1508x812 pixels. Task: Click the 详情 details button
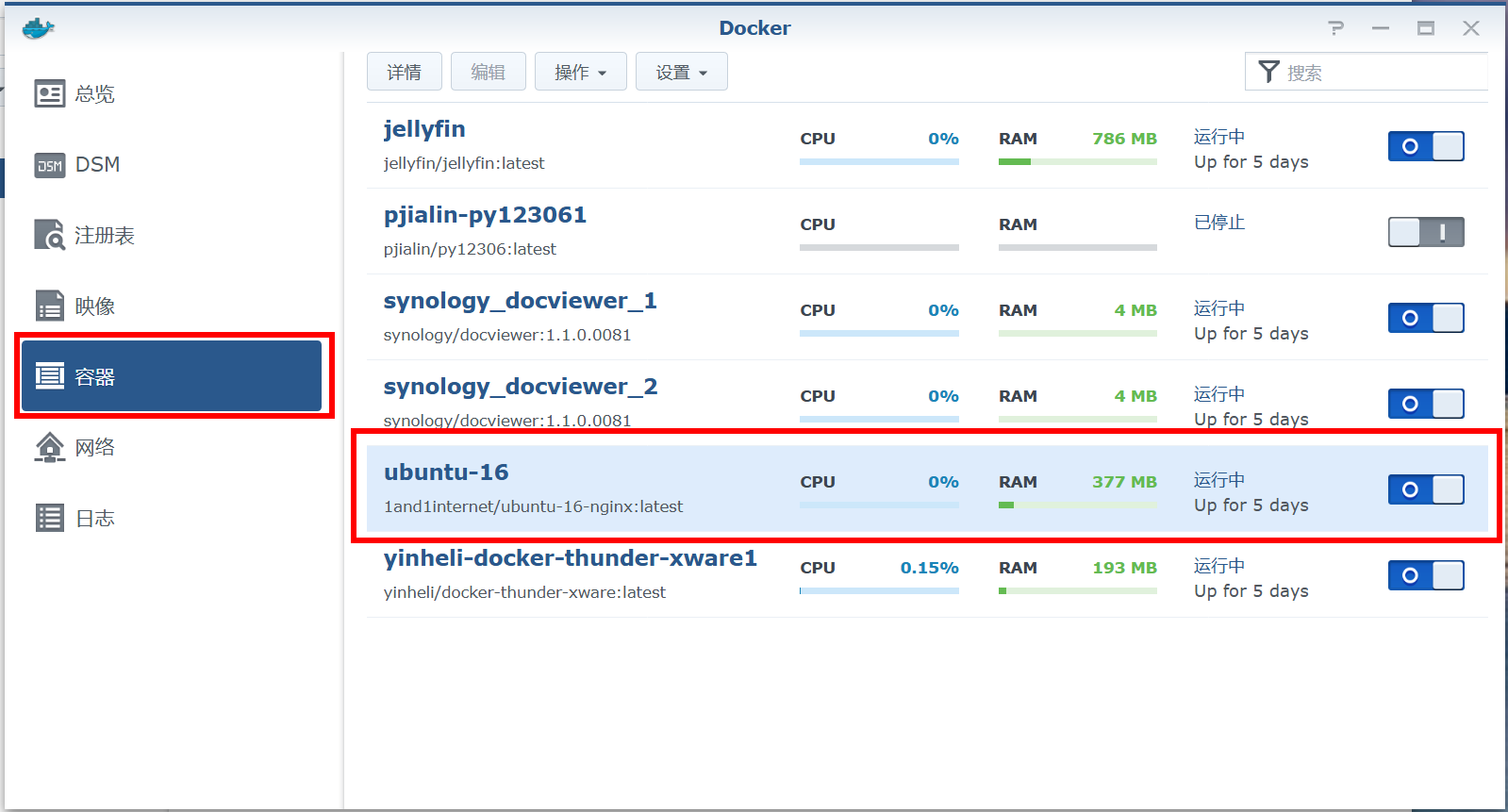pyautogui.click(x=404, y=72)
